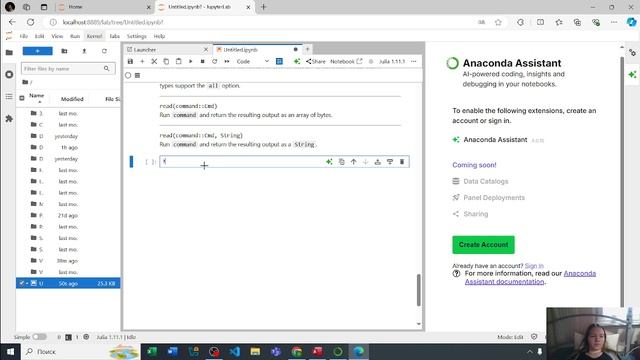Uncheck the selected notebook file's checkbox
This screenshot has height=360, width=640.
(x=22, y=283)
